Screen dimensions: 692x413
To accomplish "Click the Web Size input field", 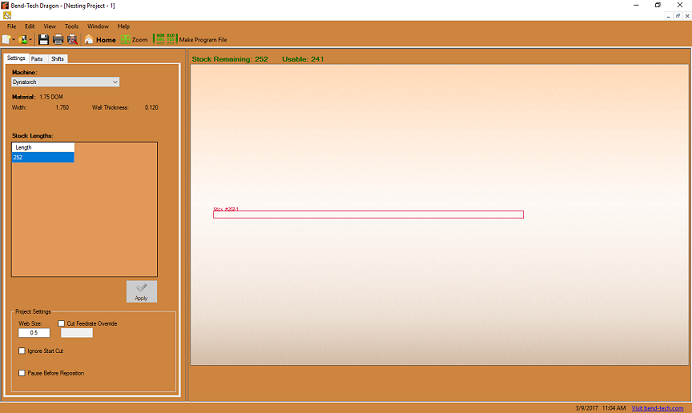I will click(x=34, y=333).
